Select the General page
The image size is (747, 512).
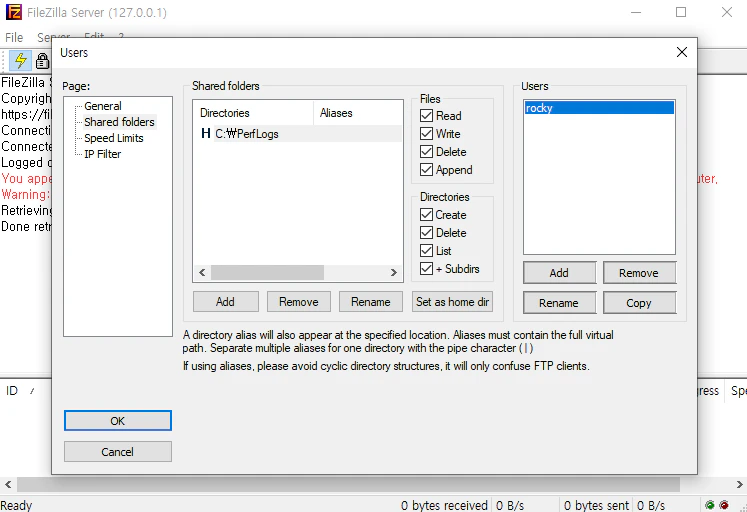(x=103, y=106)
